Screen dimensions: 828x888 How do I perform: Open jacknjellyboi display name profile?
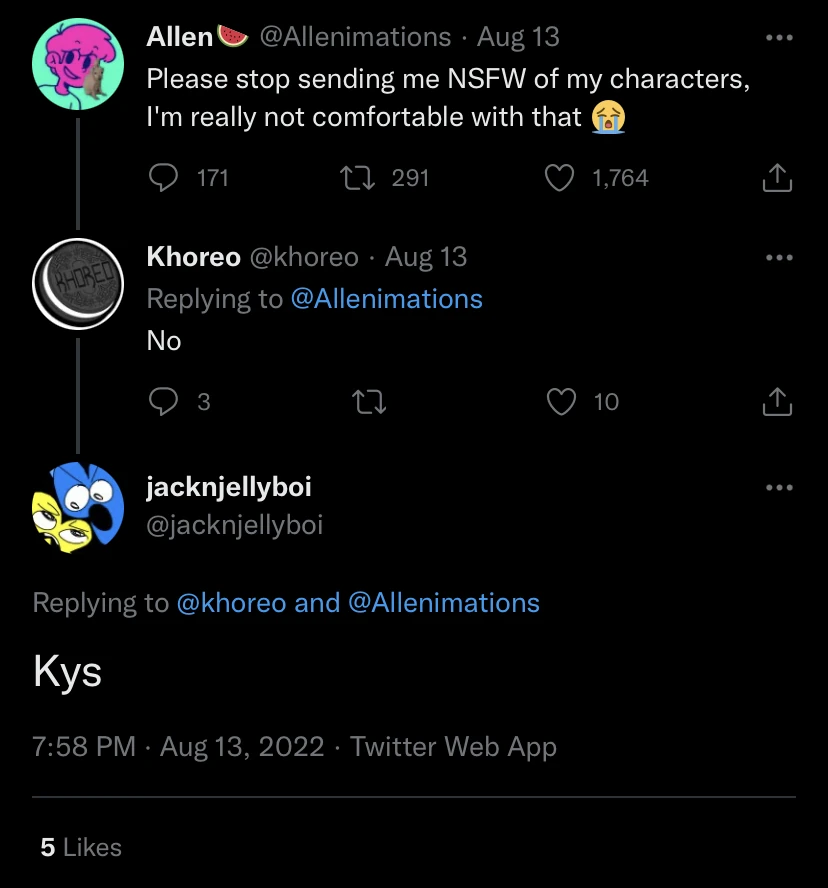229,487
